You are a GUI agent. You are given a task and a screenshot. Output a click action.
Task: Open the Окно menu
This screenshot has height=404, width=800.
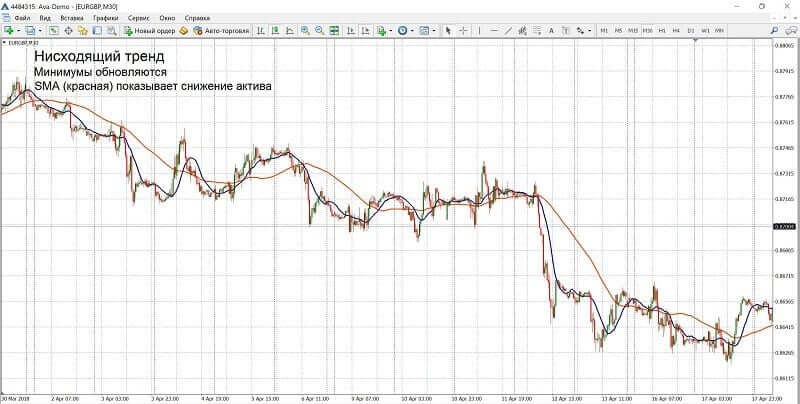tap(167, 18)
